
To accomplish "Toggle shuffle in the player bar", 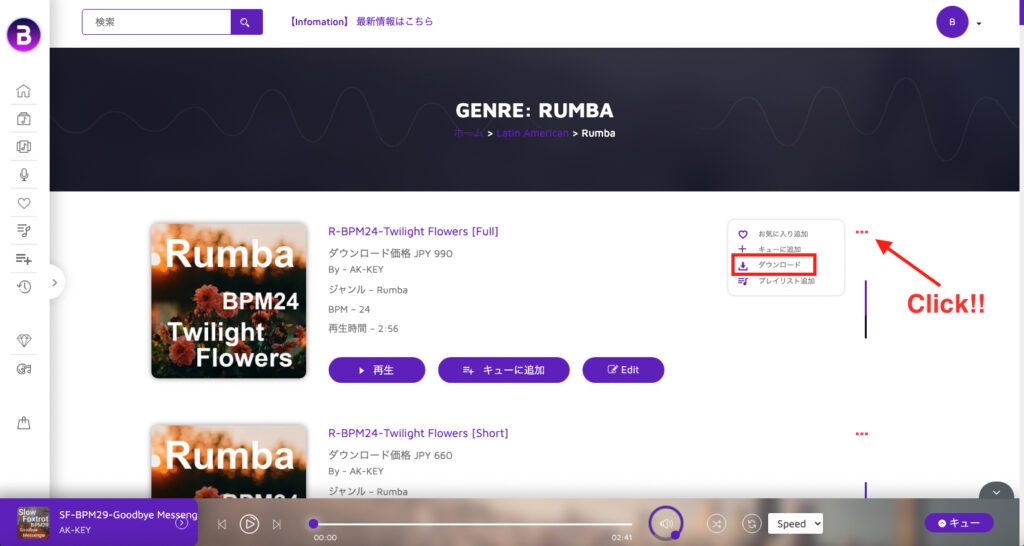I will click(x=716, y=524).
